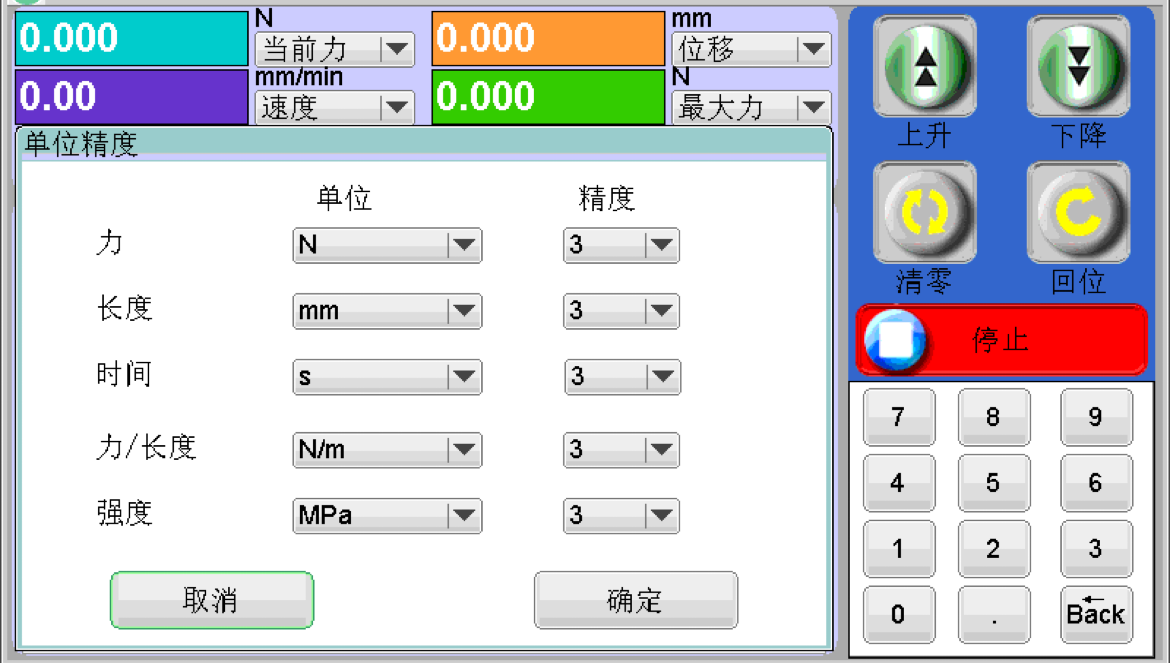The height and width of the screenshot is (663, 1170).
Task: Open the 当前力 channel dropdown
Action: point(335,50)
